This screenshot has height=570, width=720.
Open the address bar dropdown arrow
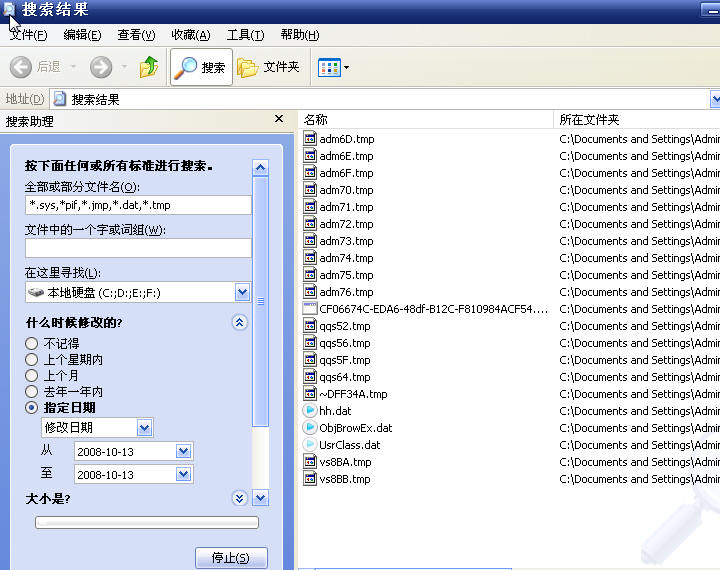(715, 99)
